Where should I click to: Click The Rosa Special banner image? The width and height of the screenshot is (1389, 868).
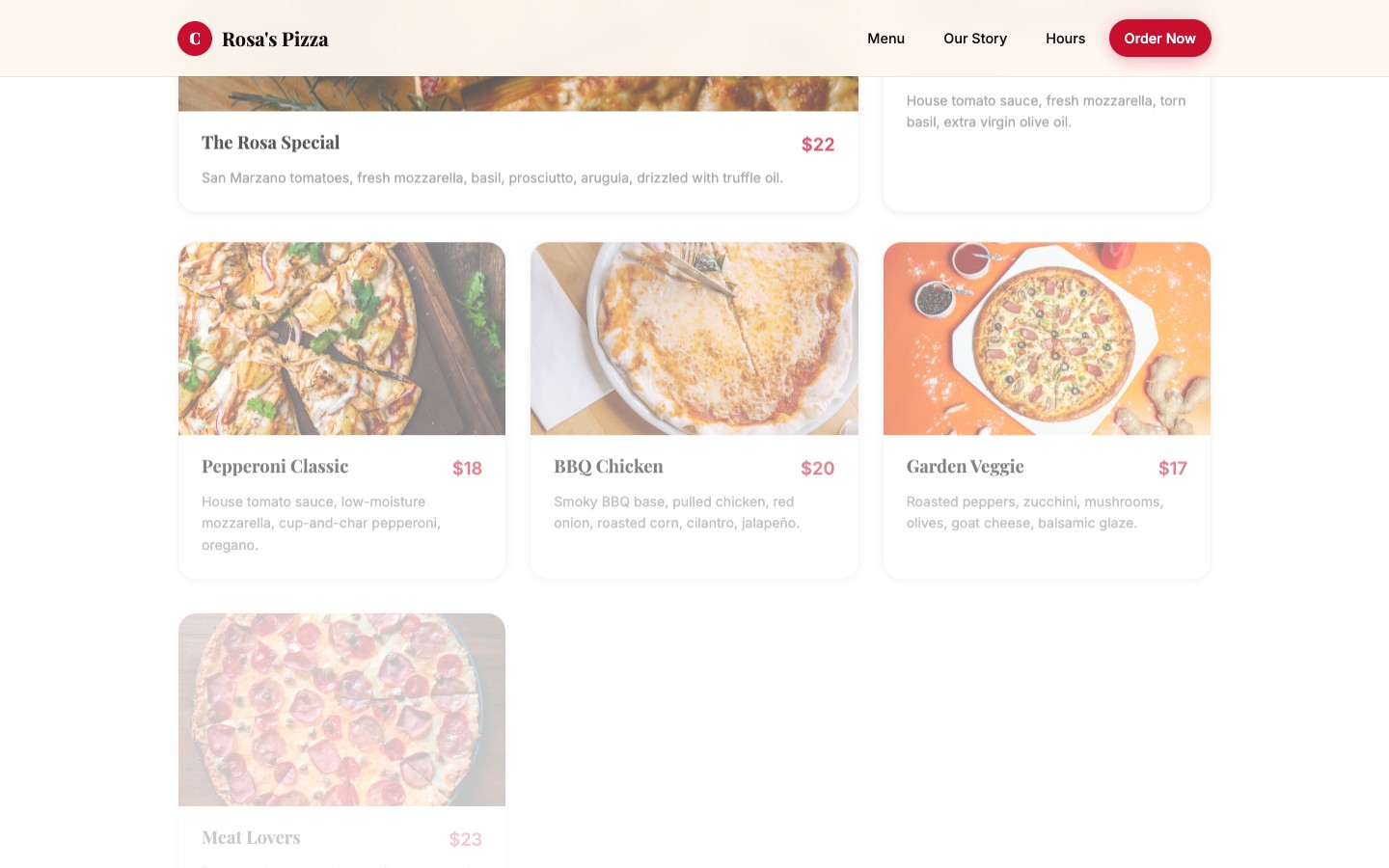[x=518, y=94]
